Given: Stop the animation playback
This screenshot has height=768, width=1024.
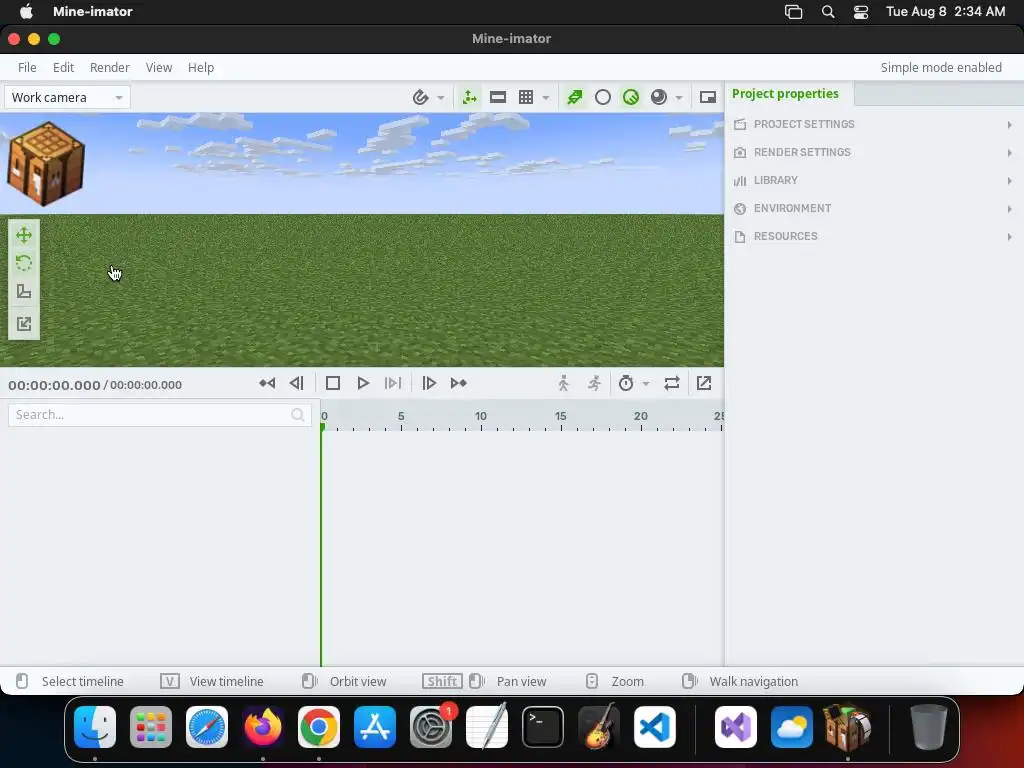Looking at the screenshot, I should point(333,383).
